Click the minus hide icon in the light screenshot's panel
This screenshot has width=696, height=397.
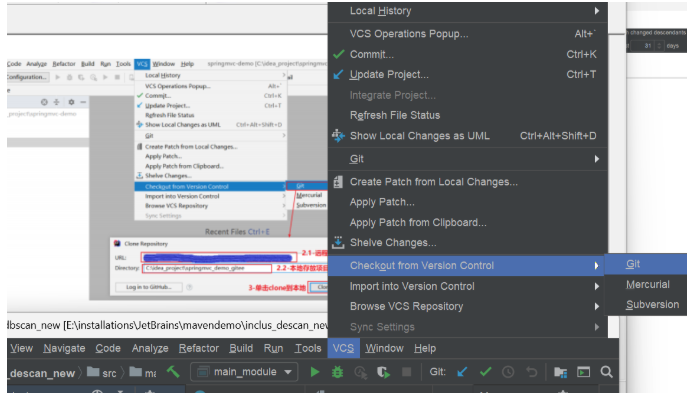(83, 102)
